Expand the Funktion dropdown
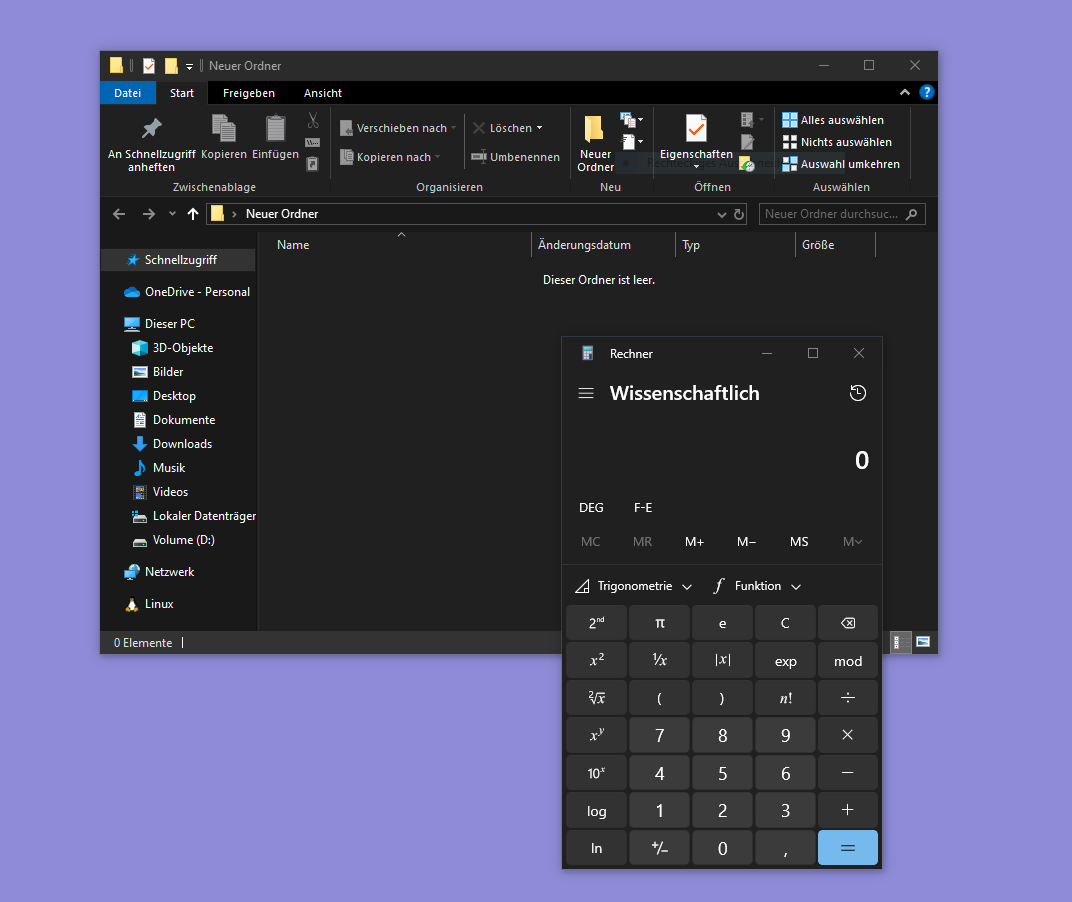1072x902 pixels. (758, 586)
